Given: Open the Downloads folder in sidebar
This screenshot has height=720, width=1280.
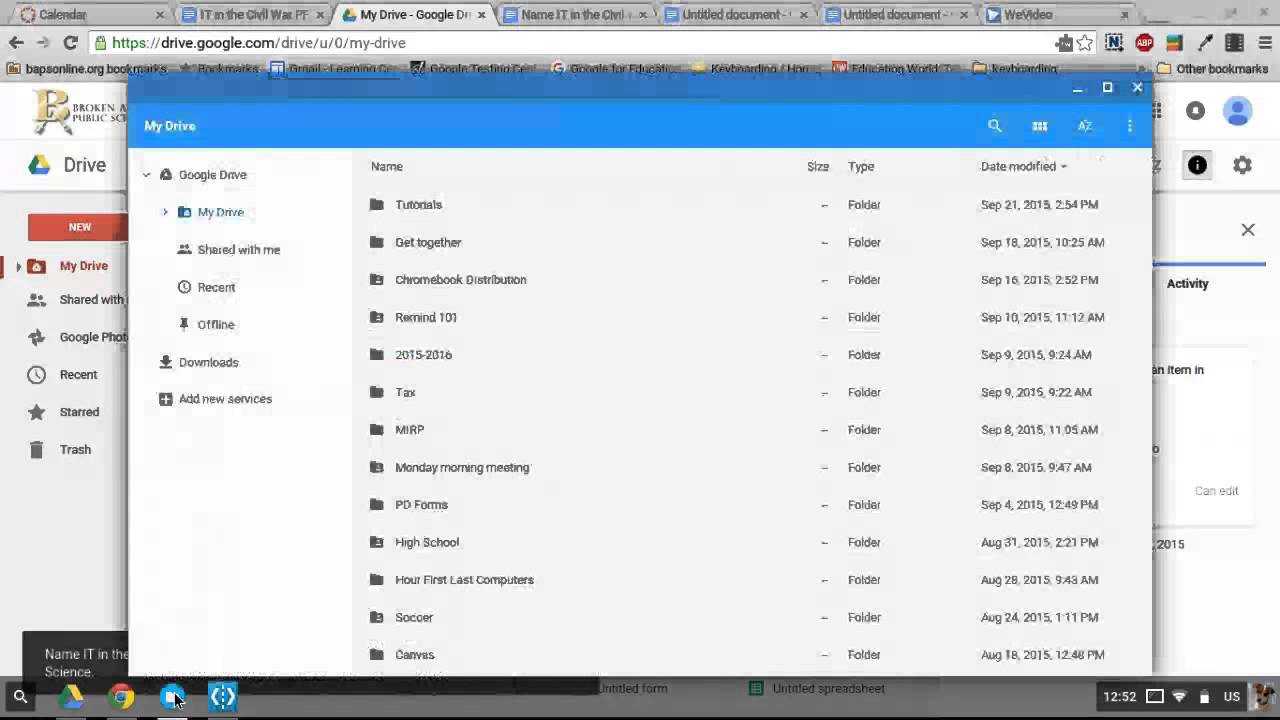Looking at the screenshot, I should pyautogui.click(x=208, y=362).
